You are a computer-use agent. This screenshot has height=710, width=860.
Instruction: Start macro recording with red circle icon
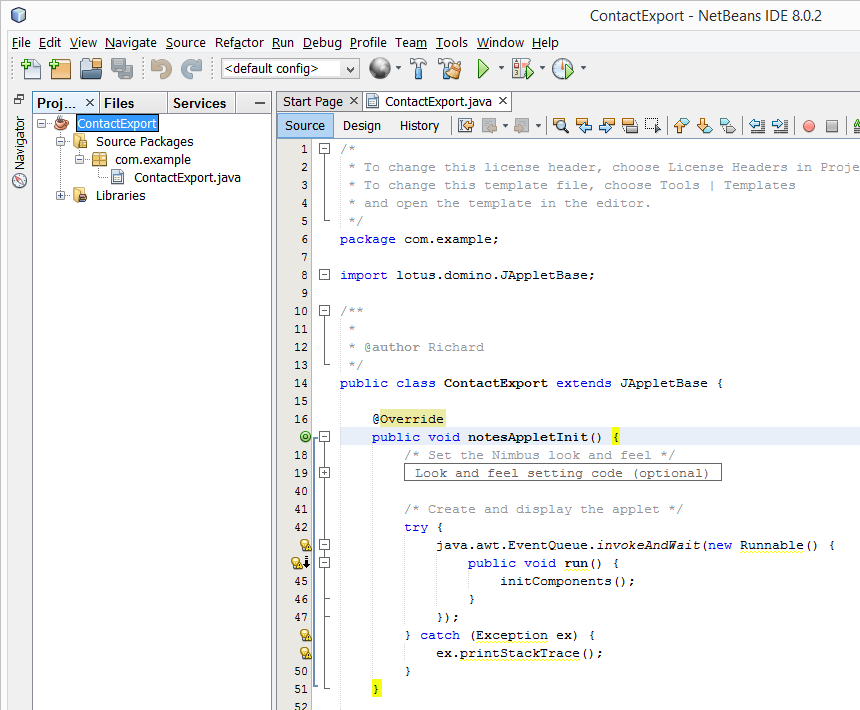(x=809, y=126)
